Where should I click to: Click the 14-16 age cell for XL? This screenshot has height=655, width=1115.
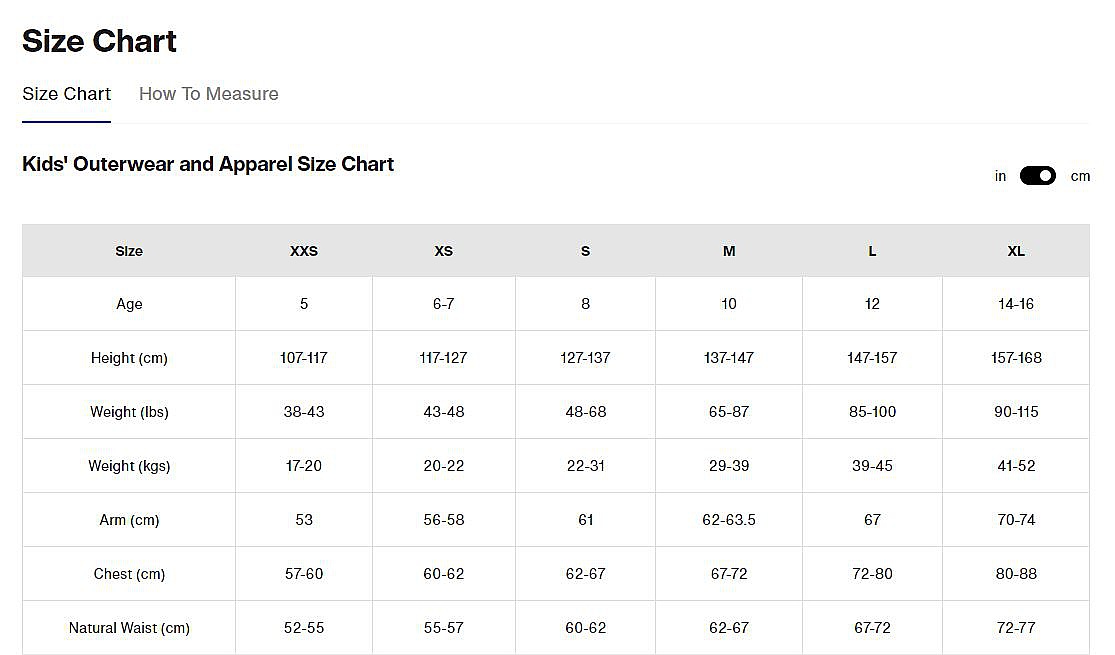1016,304
